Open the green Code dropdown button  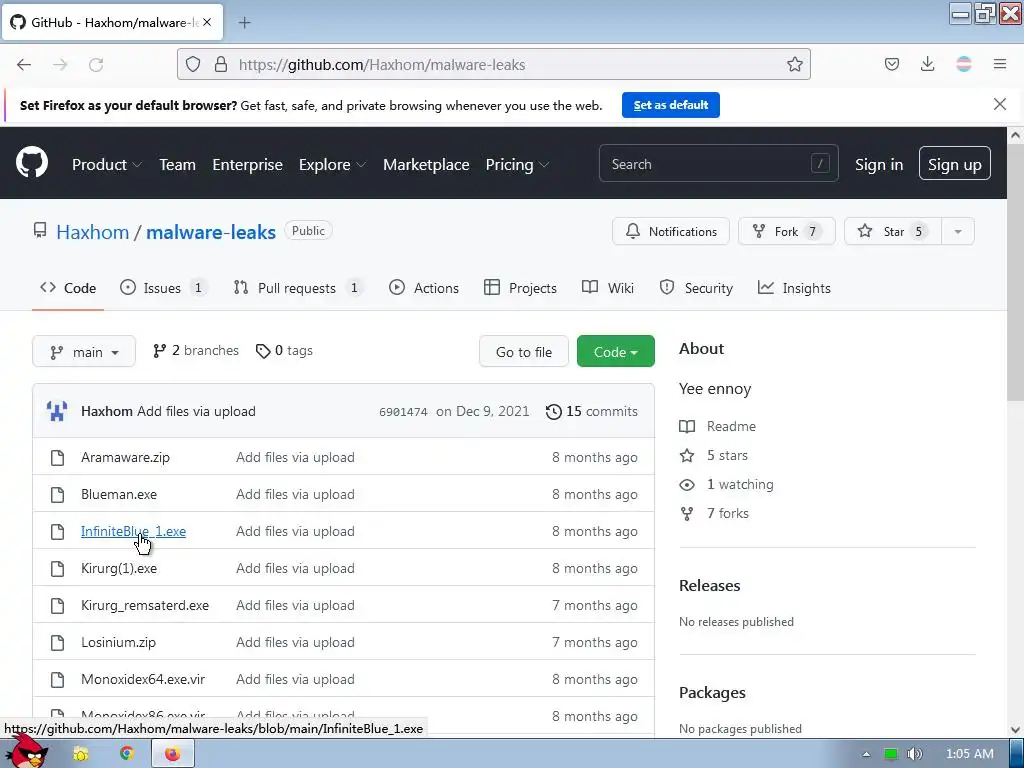[x=615, y=352]
